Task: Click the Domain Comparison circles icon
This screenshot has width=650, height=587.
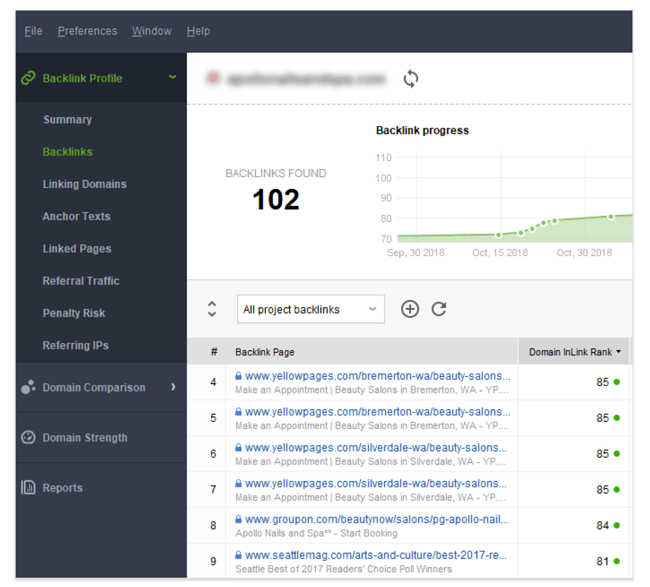Action: [x=28, y=388]
